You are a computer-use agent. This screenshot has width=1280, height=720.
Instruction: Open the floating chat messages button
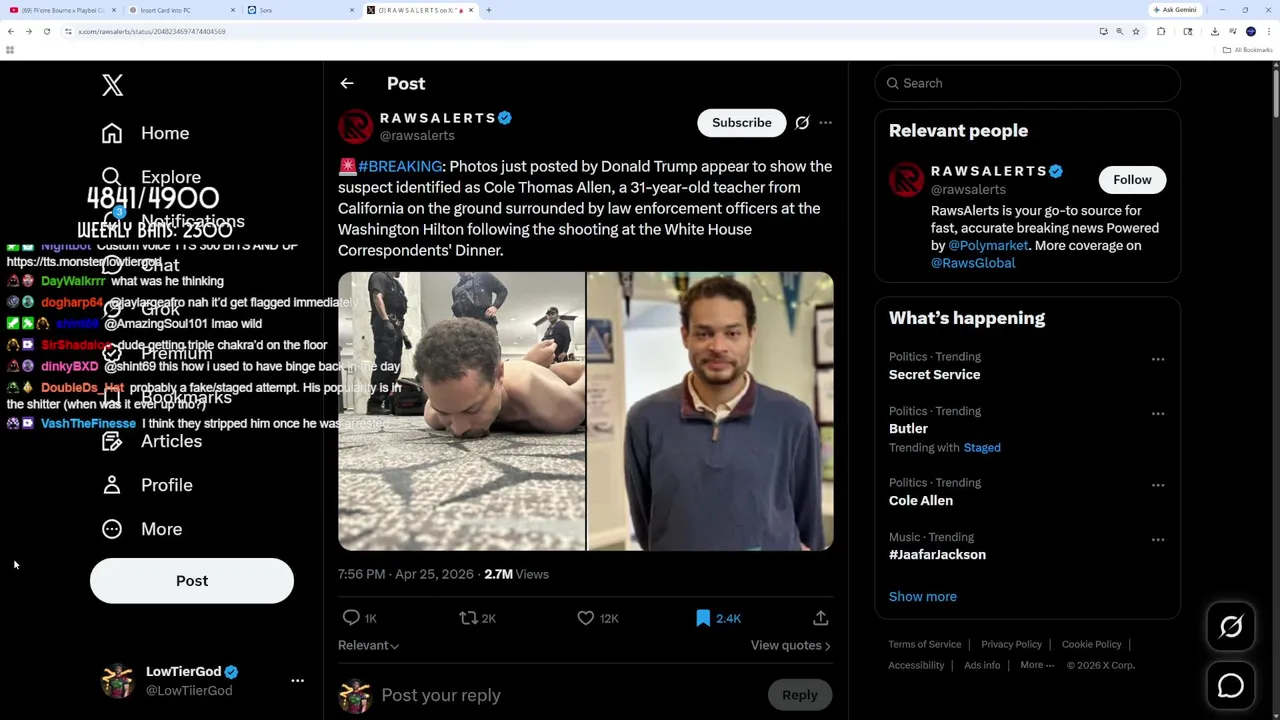[1231, 686]
